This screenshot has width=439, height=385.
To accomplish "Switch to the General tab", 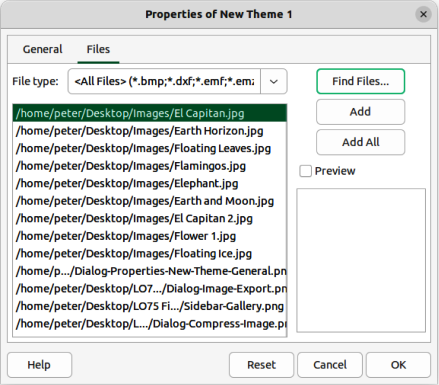I will 42,49.
